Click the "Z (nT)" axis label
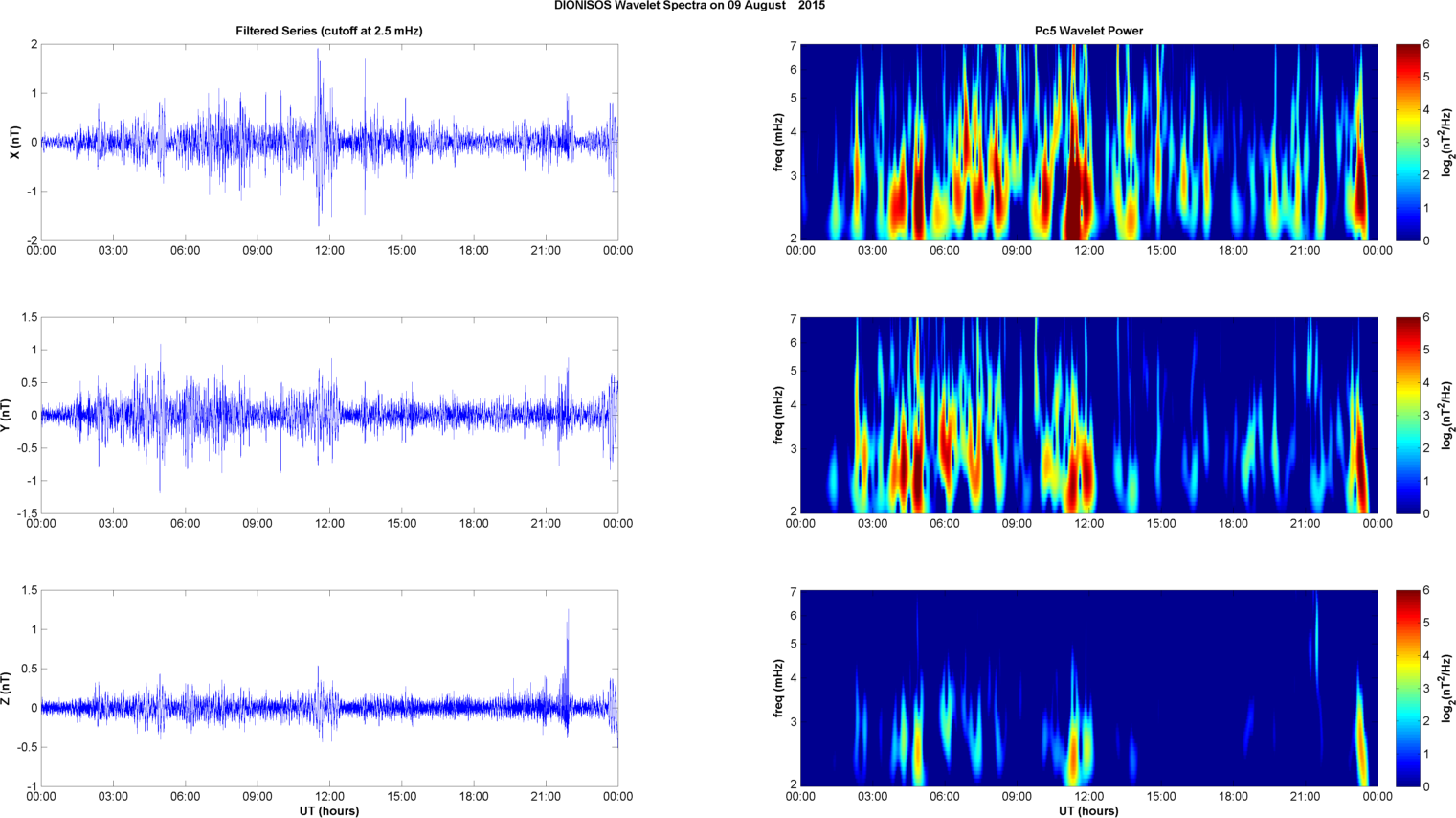 (x=6, y=689)
